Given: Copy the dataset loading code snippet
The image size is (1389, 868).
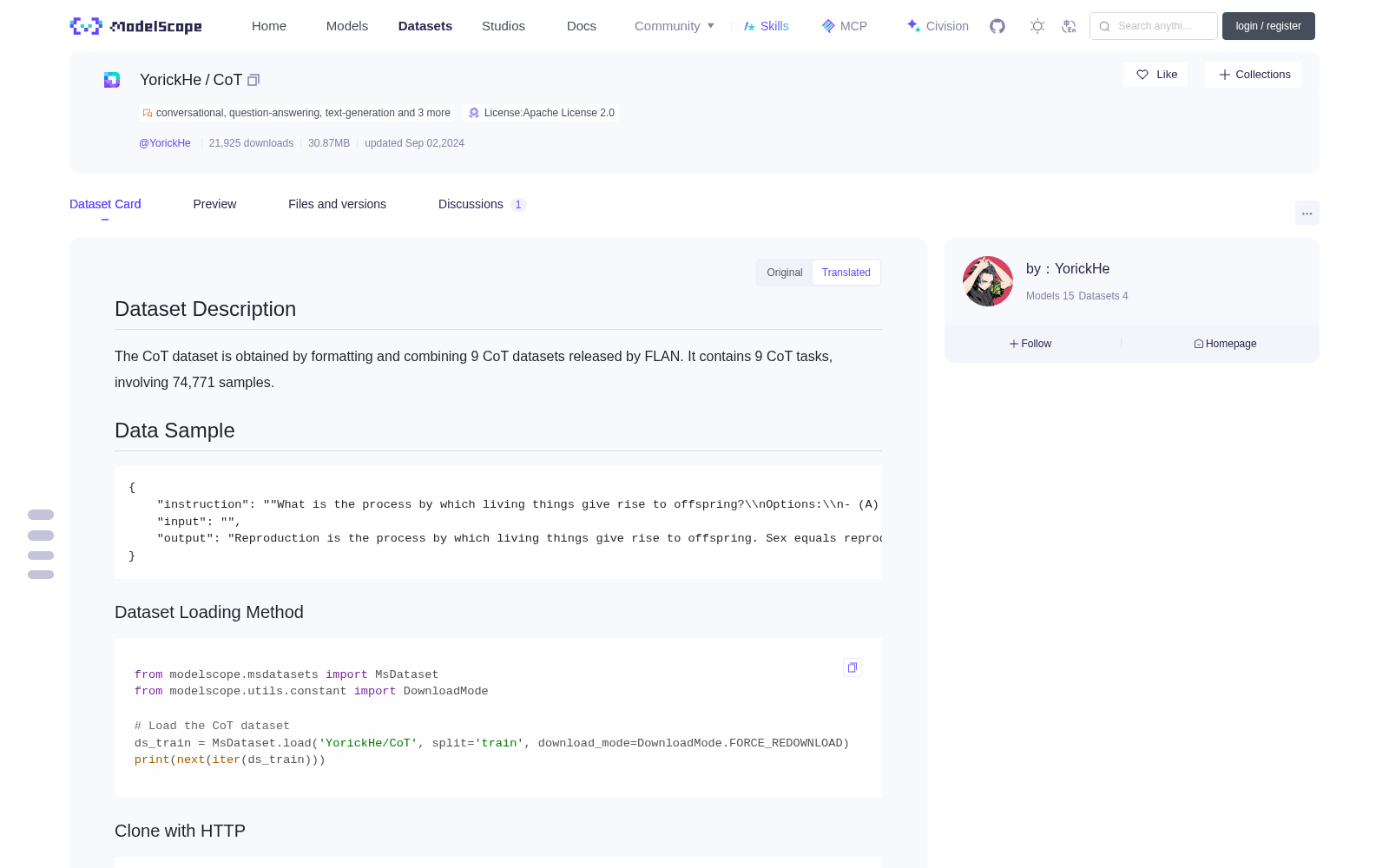Looking at the screenshot, I should pyautogui.click(x=852, y=667).
